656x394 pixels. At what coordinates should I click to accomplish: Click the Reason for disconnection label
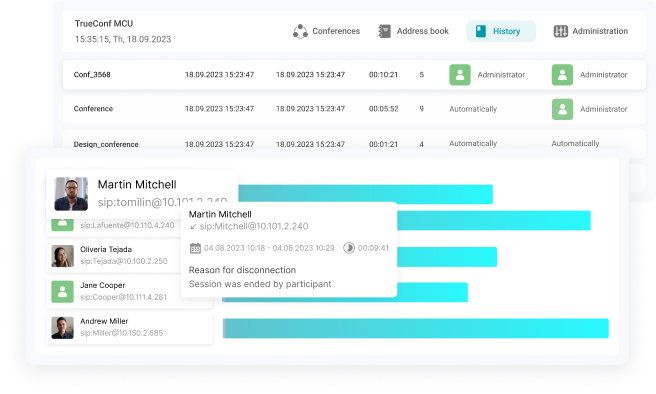242,270
